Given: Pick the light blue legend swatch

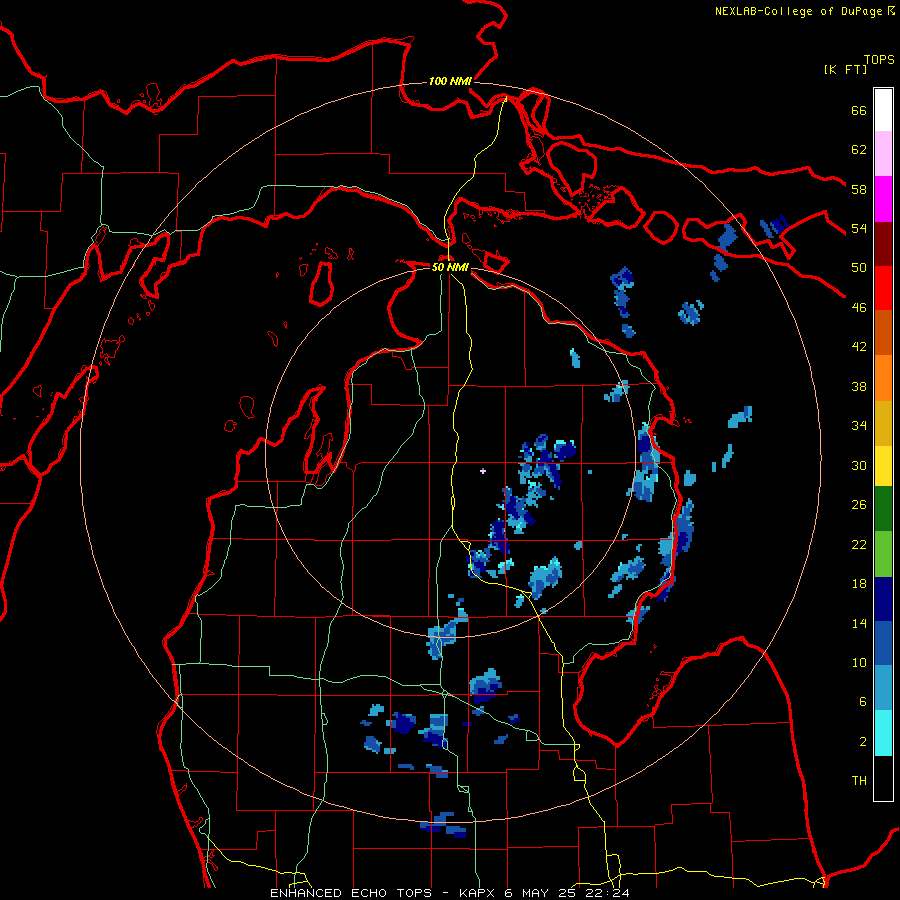Looking at the screenshot, I should click(883, 688).
